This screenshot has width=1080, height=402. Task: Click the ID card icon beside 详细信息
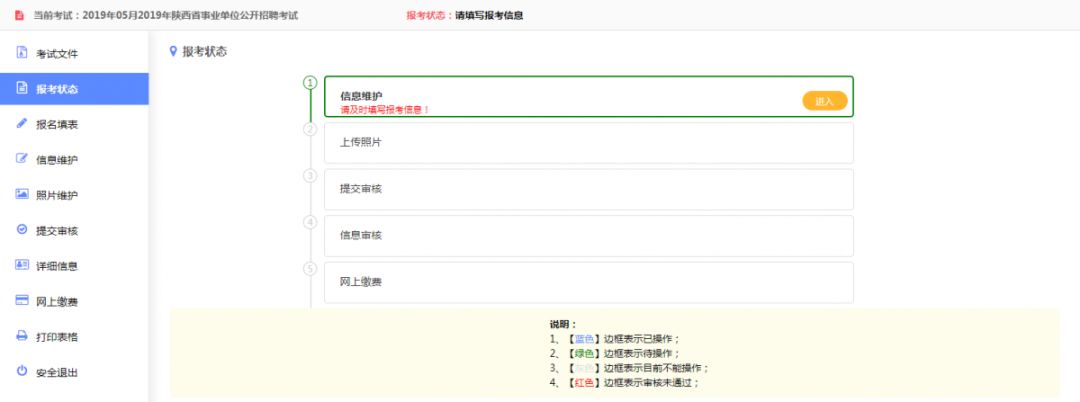(21, 265)
